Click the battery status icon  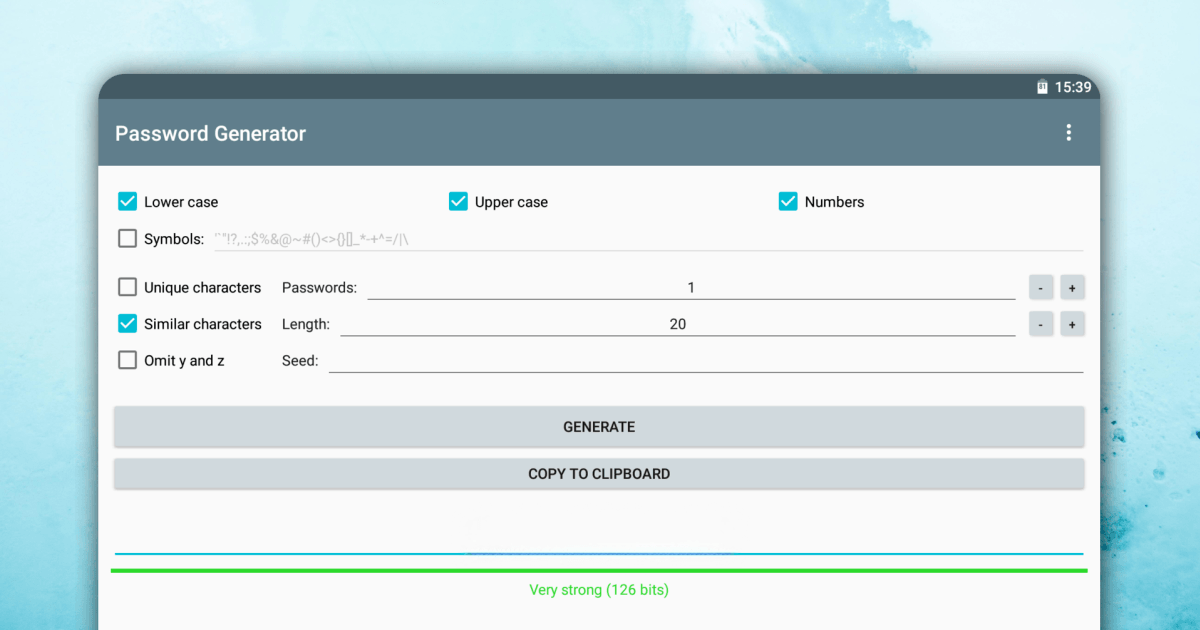(x=1041, y=87)
